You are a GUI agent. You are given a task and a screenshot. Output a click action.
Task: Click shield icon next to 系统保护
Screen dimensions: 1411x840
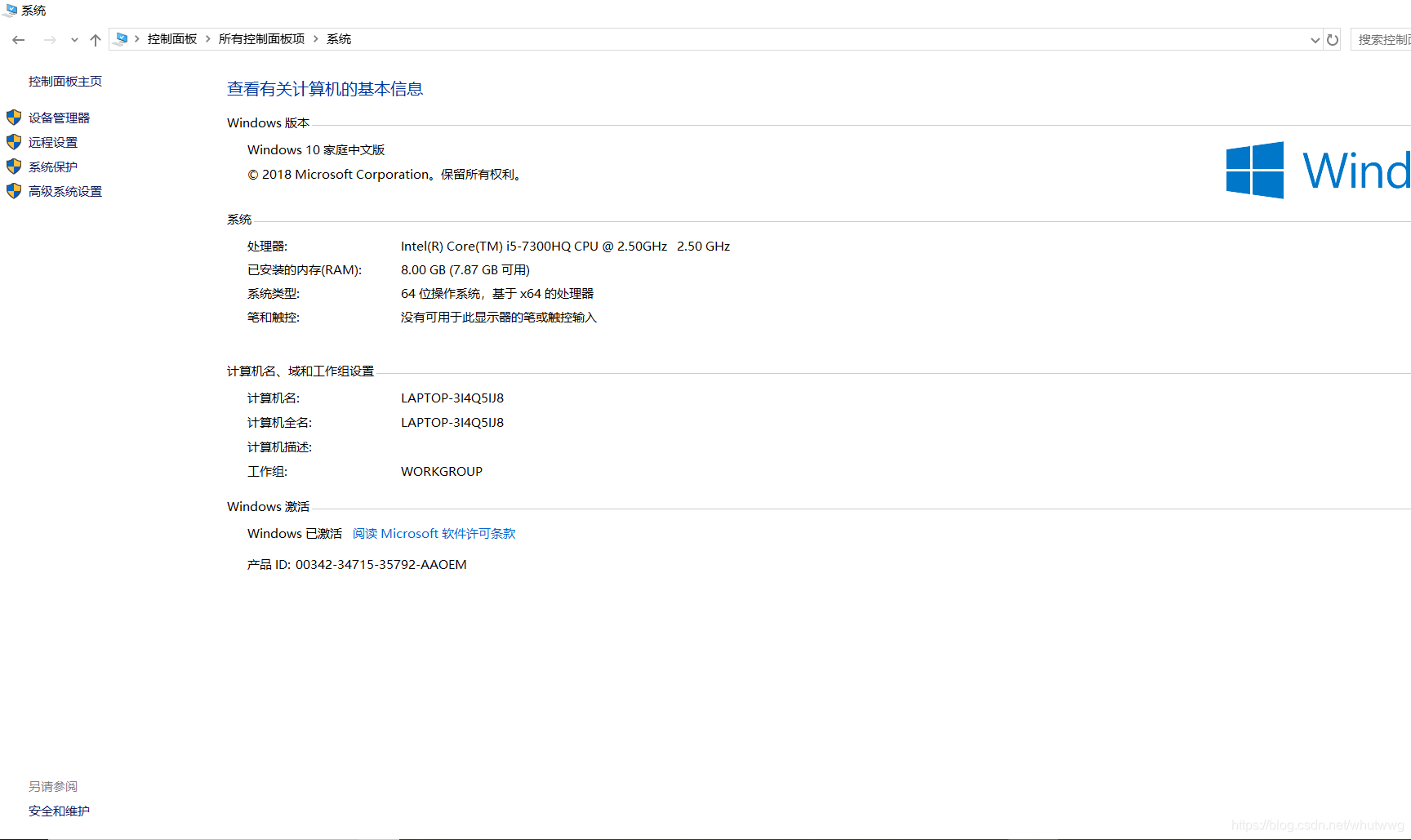14,167
